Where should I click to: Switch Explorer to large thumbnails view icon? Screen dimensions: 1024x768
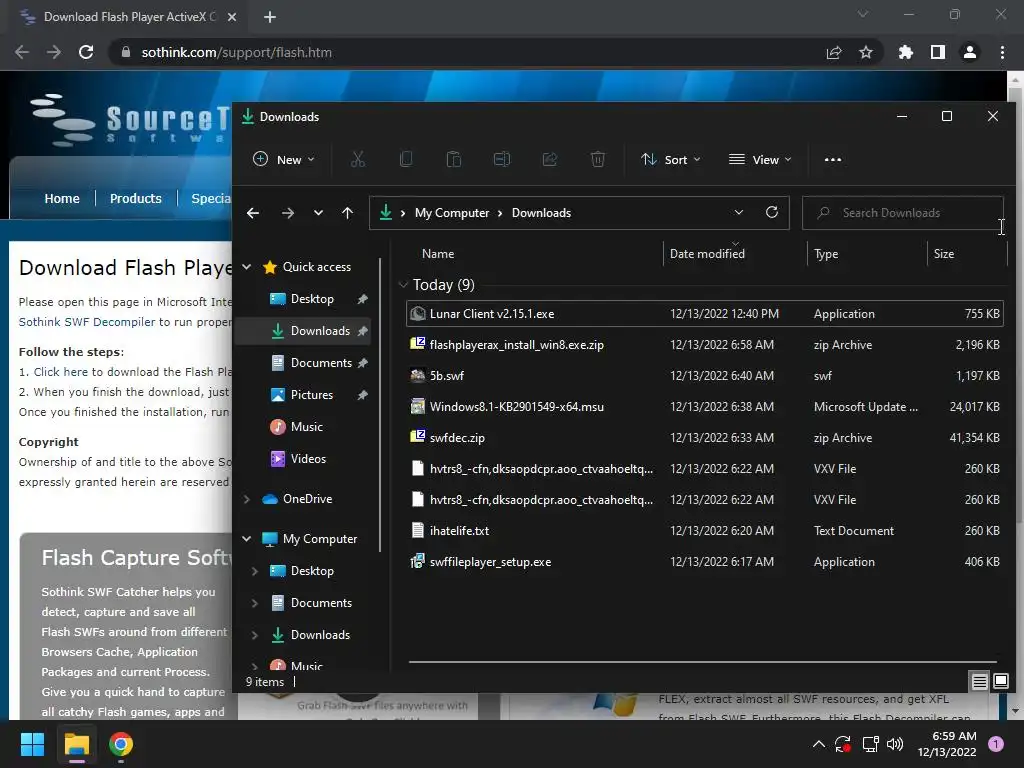[1000, 682]
